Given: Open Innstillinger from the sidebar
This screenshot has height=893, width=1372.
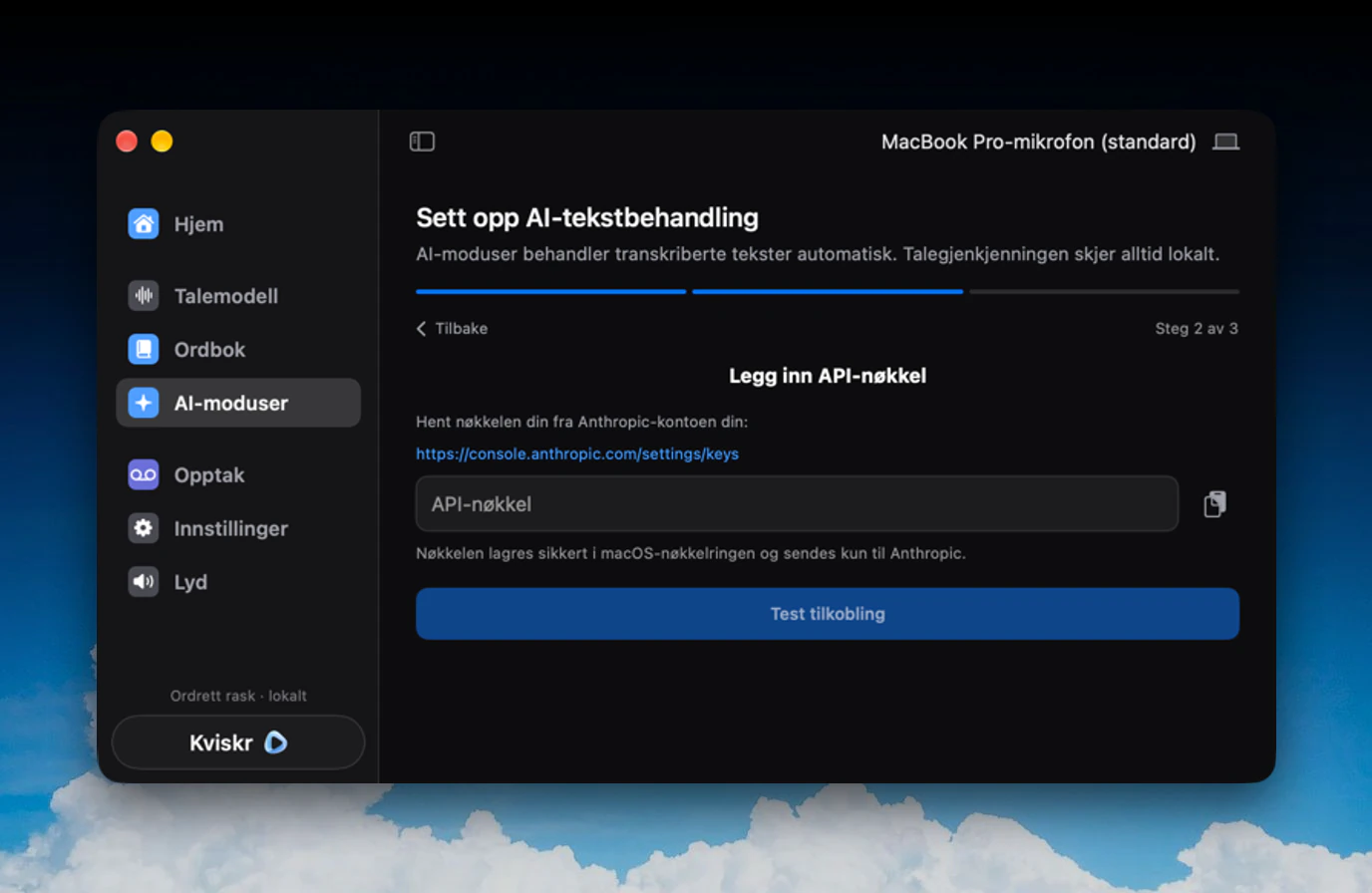Looking at the screenshot, I should (238, 528).
